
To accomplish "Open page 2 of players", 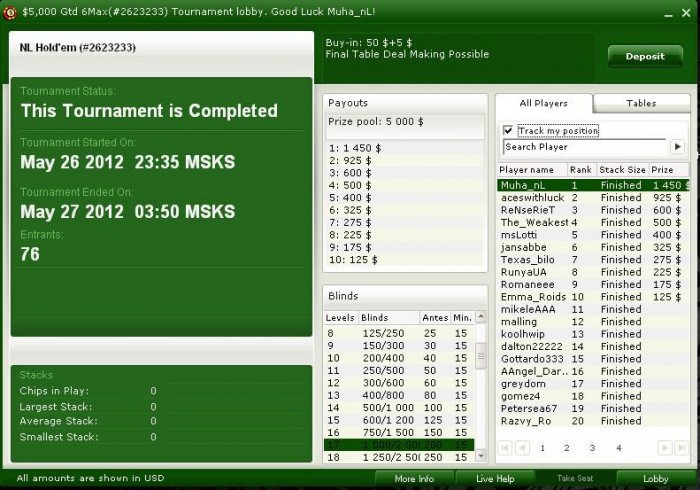I will coord(567,448).
